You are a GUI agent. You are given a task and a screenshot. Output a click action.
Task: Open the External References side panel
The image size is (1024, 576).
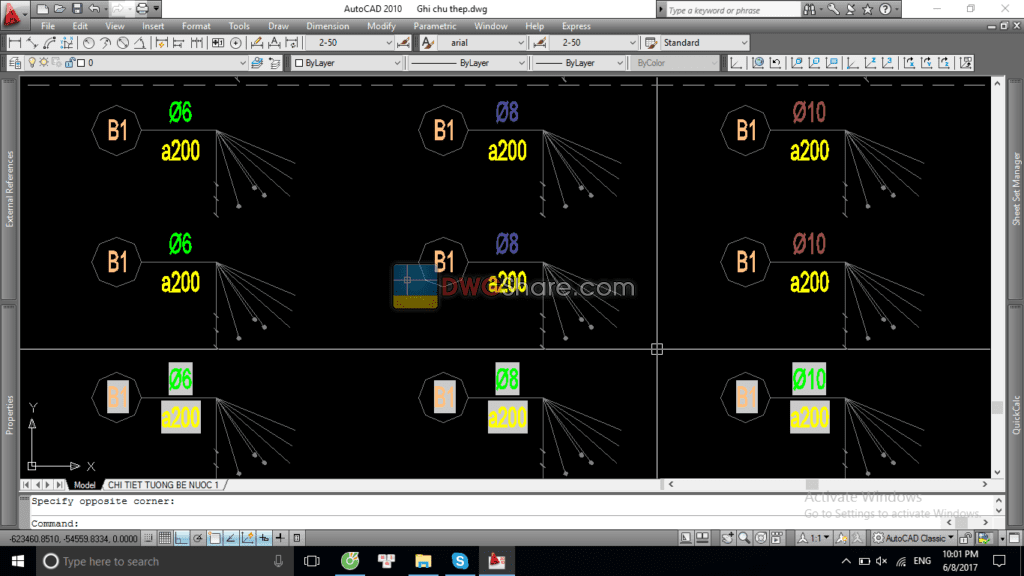pos(10,189)
